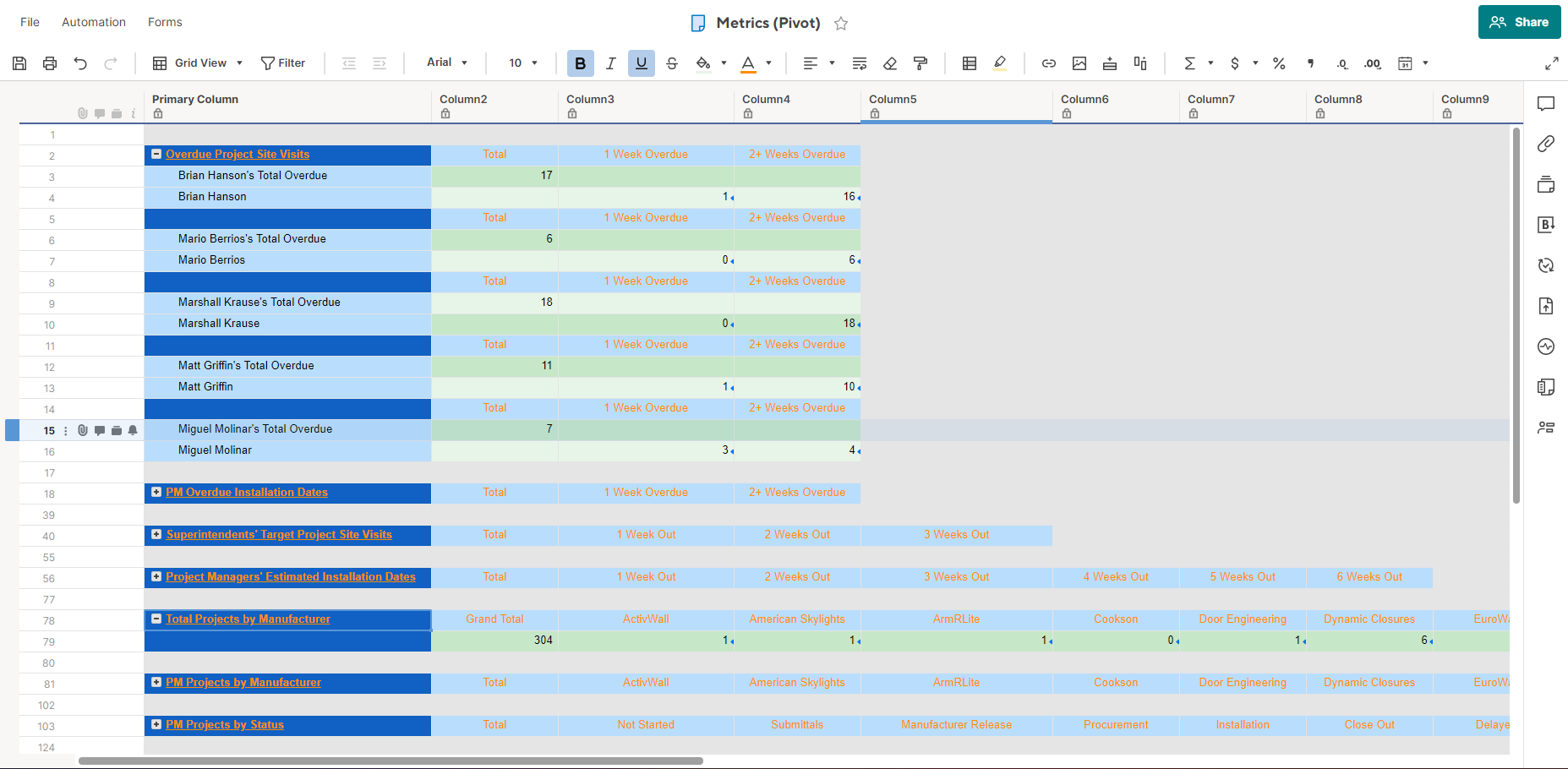Click the horizontal scrollbar below the grid
The image size is (1568, 769).
[x=391, y=761]
